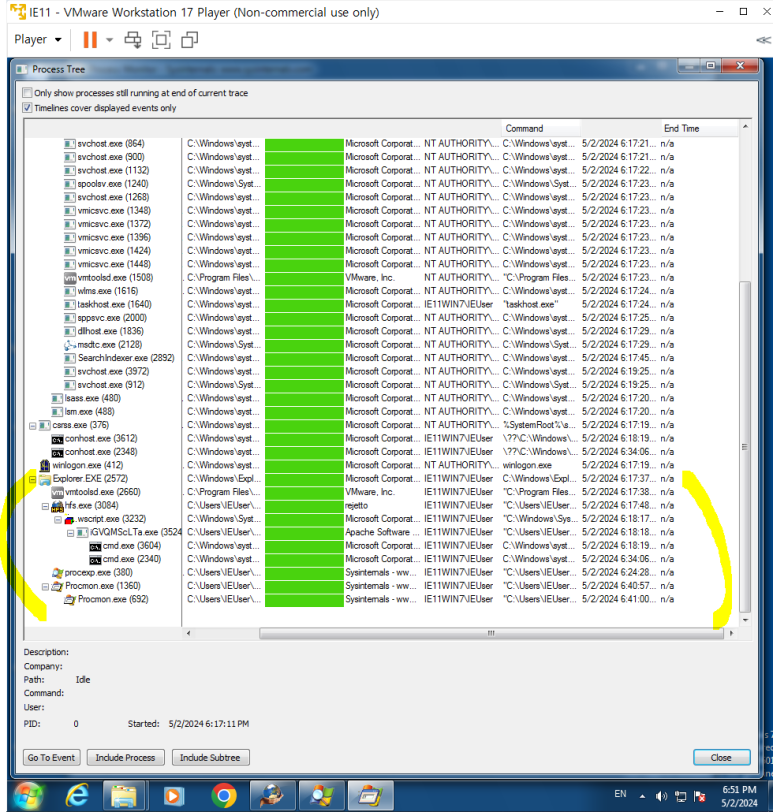773x812 pixels.
Task: Send Ctrl+Alt+Del to virtual machine
Action: point(133,40)
